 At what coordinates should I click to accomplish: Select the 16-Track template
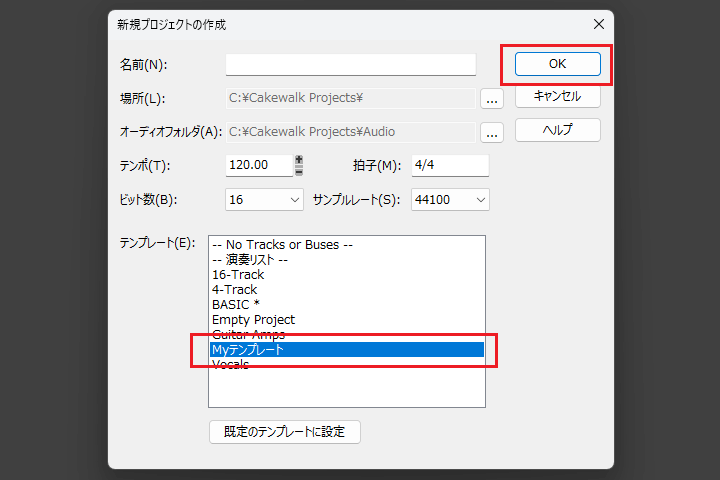[238, 274]
